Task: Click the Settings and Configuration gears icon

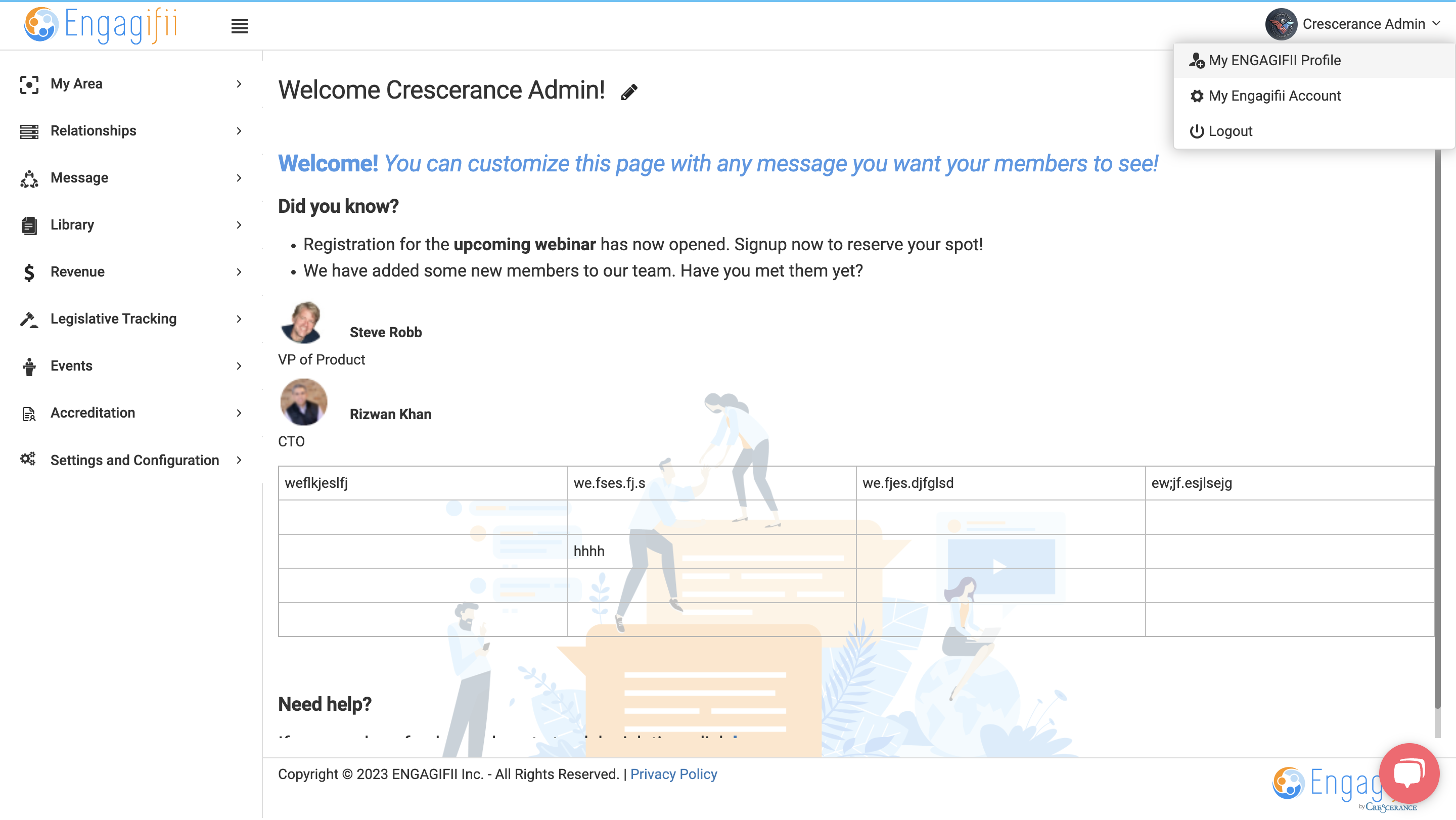Action: coord(28,460)
